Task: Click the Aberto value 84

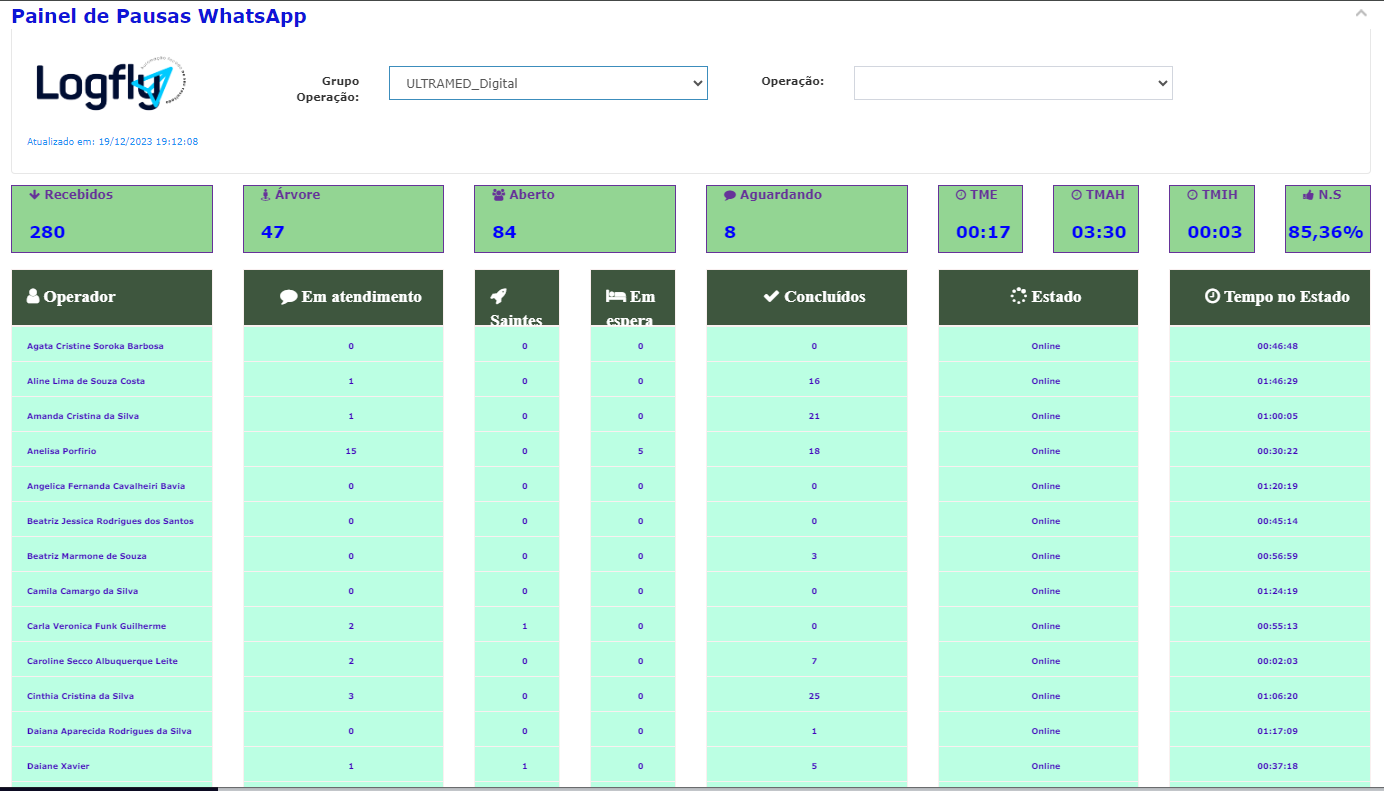Action: coord(504,232)
